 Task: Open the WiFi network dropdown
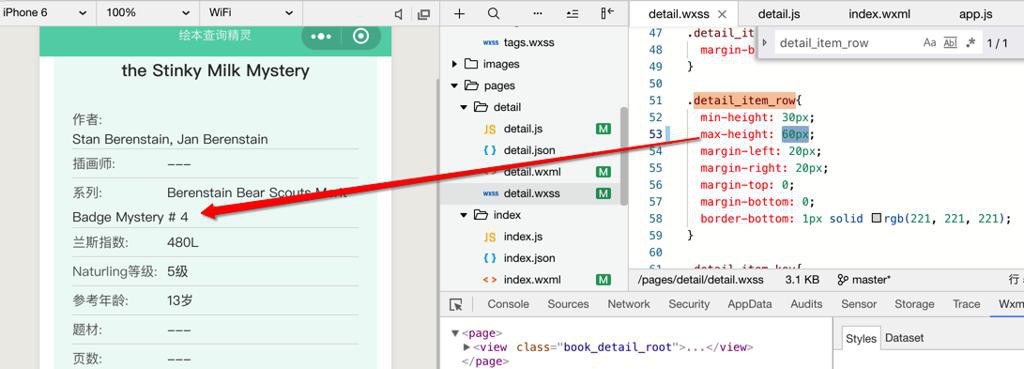click(x=251, y=13)
